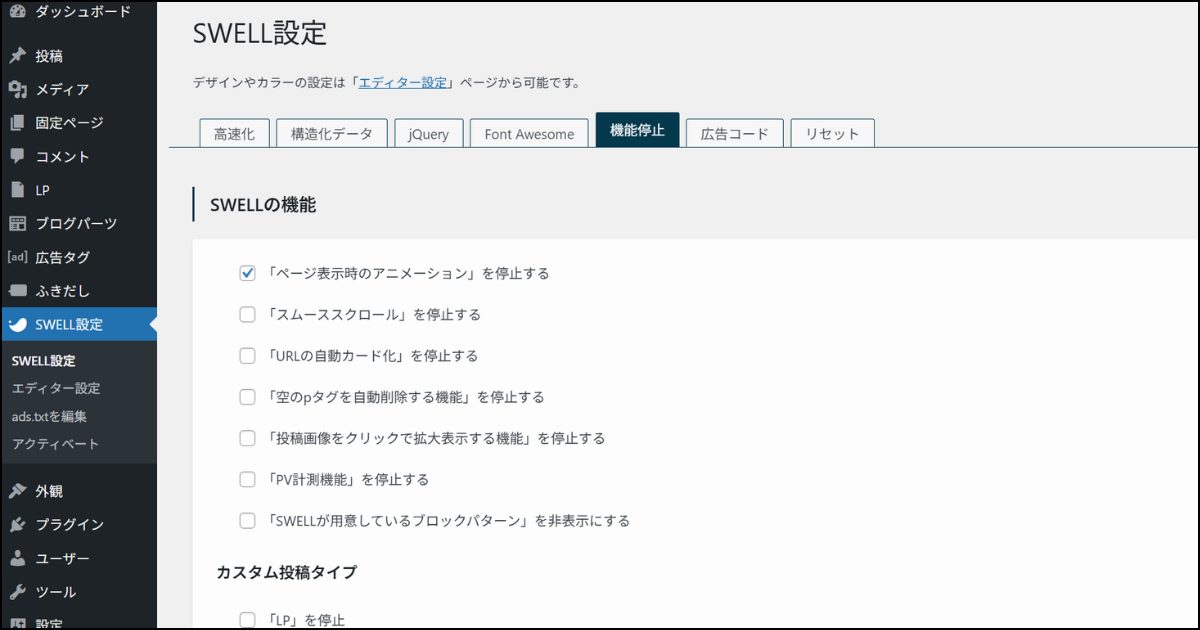This screenshot has height=630, width=1200.
Task: Tick the 「LP」を停止 checkbox
Action: click(248, 620)
